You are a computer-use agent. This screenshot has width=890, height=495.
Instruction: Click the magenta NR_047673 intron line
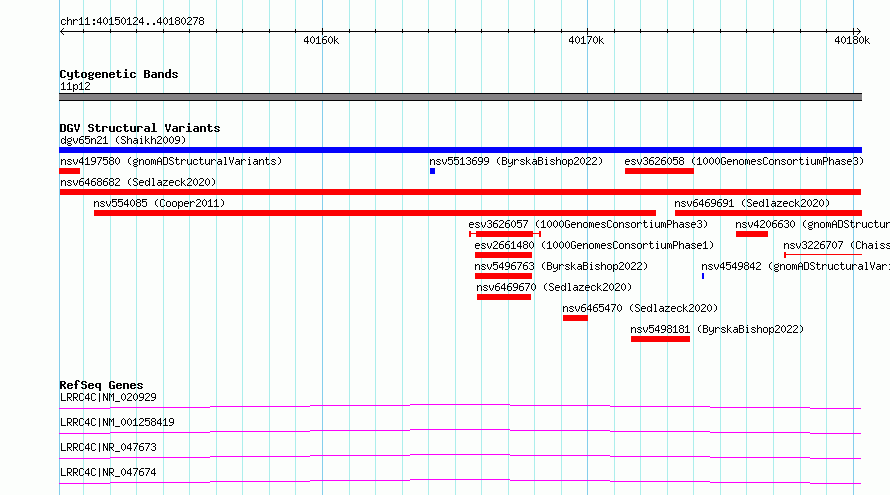pyautogui.click(x=460, y=456)
